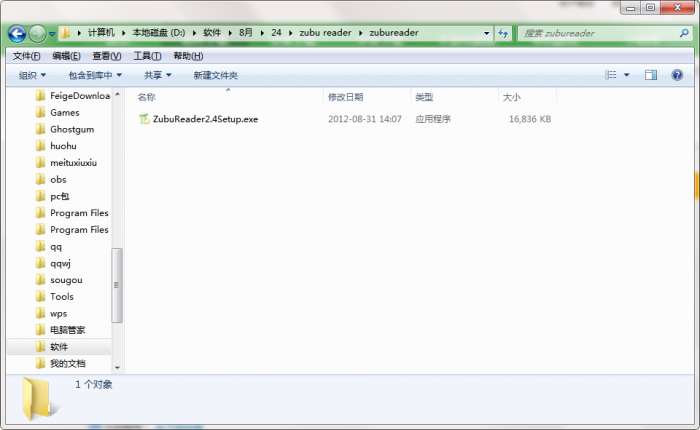Viewport: 700px width, 430px height.
Task: Select the Tools folder in the tree
Action: click(x=62, y=296)
